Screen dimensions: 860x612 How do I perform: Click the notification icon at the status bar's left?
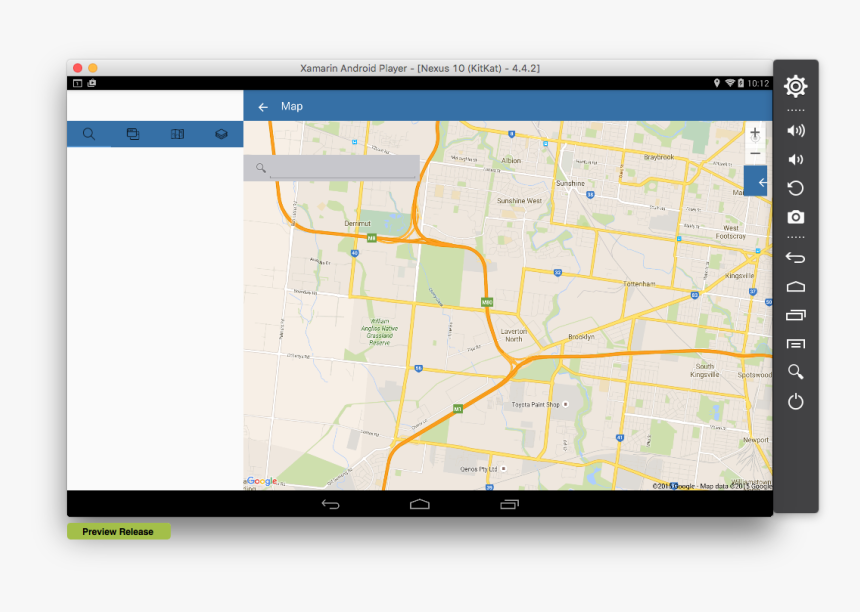point(77,83)
